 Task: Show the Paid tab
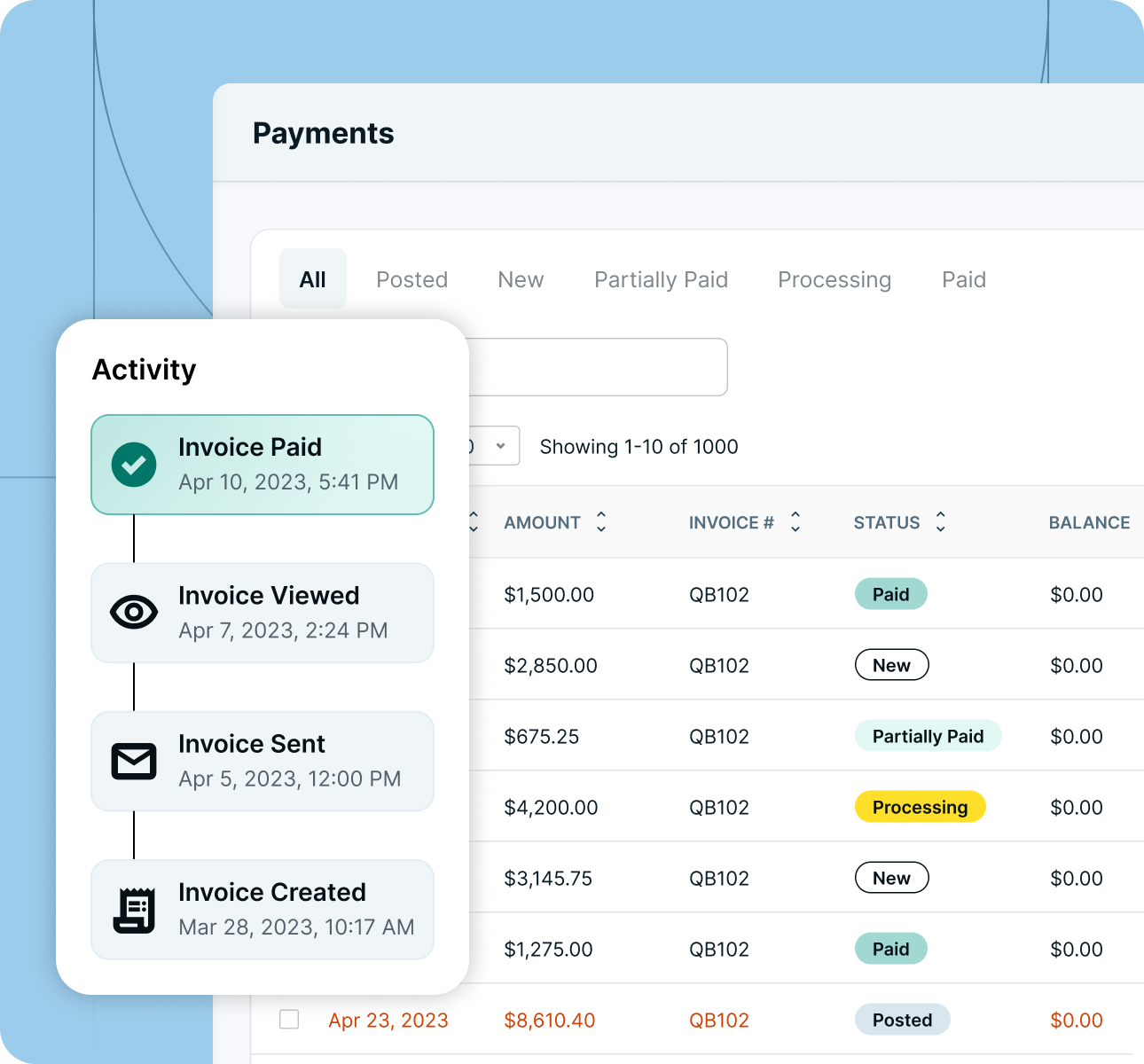coord(964,280)
